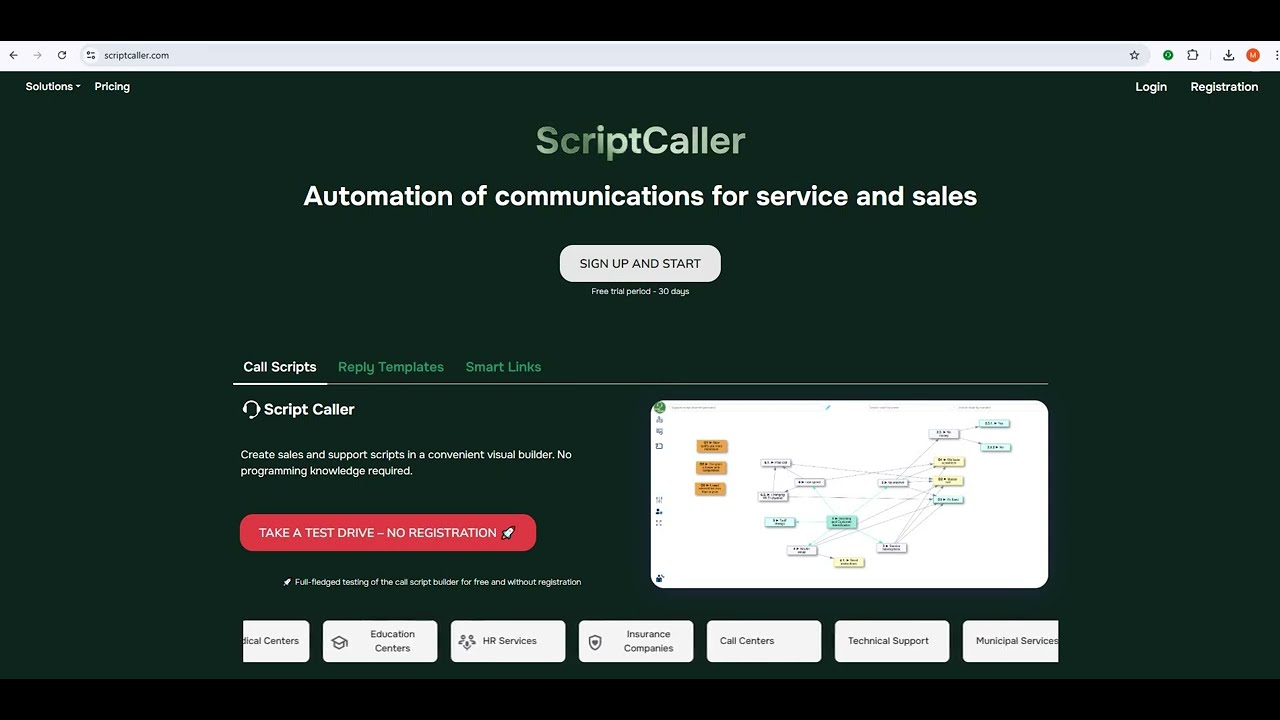Select the Medical Centers card
The height and width of the screenshot is (720, 1280).
tap(276, 641)
